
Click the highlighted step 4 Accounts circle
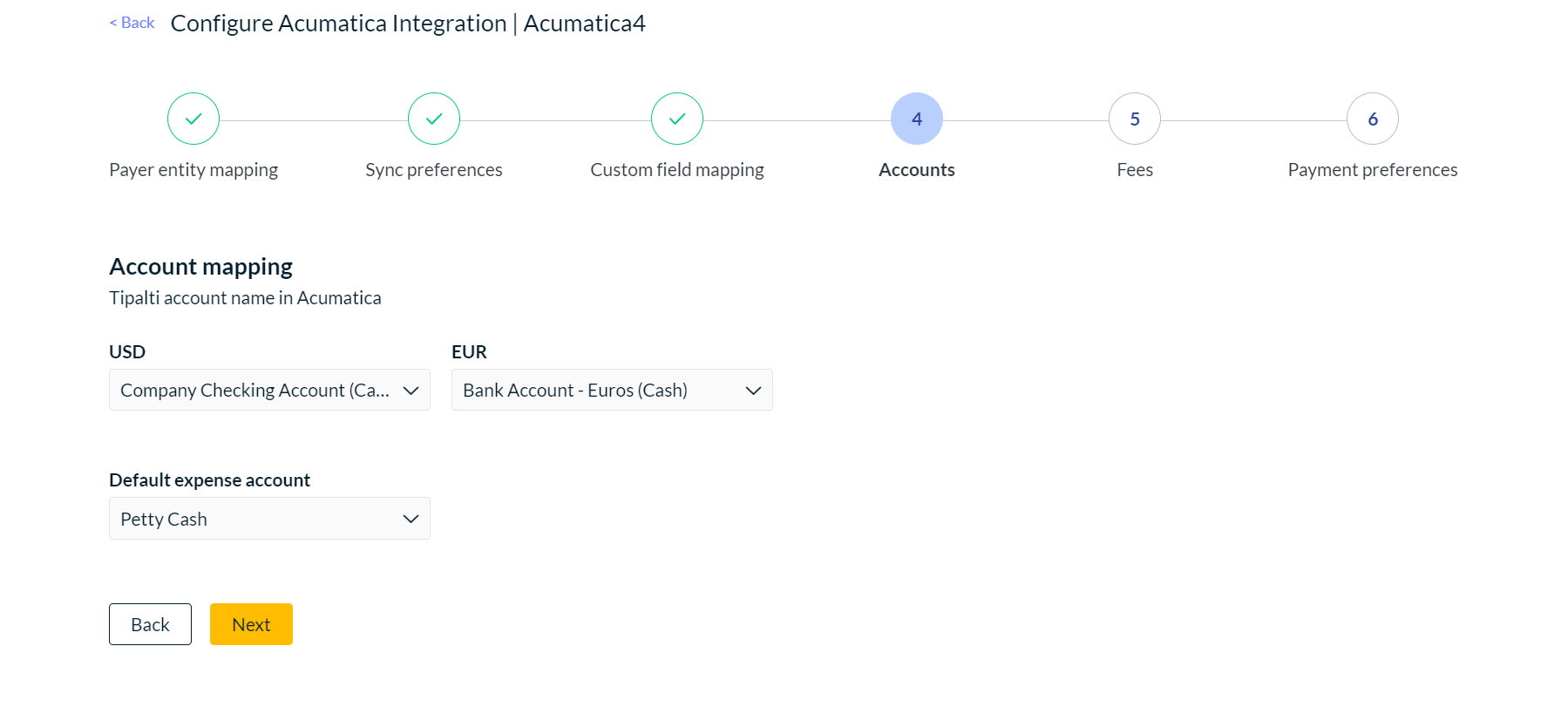pos(917,119)
